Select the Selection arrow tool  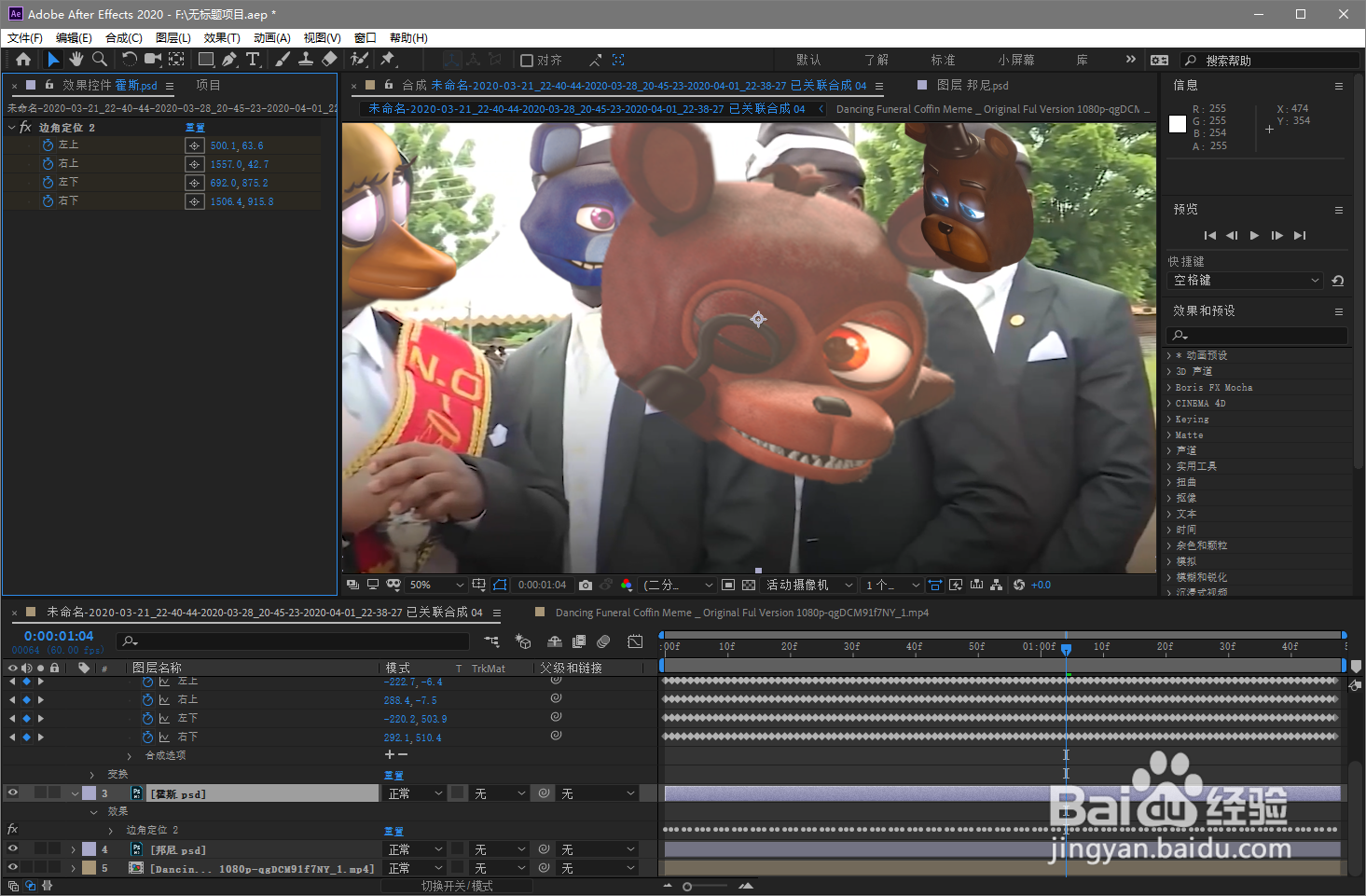(53, 59)
